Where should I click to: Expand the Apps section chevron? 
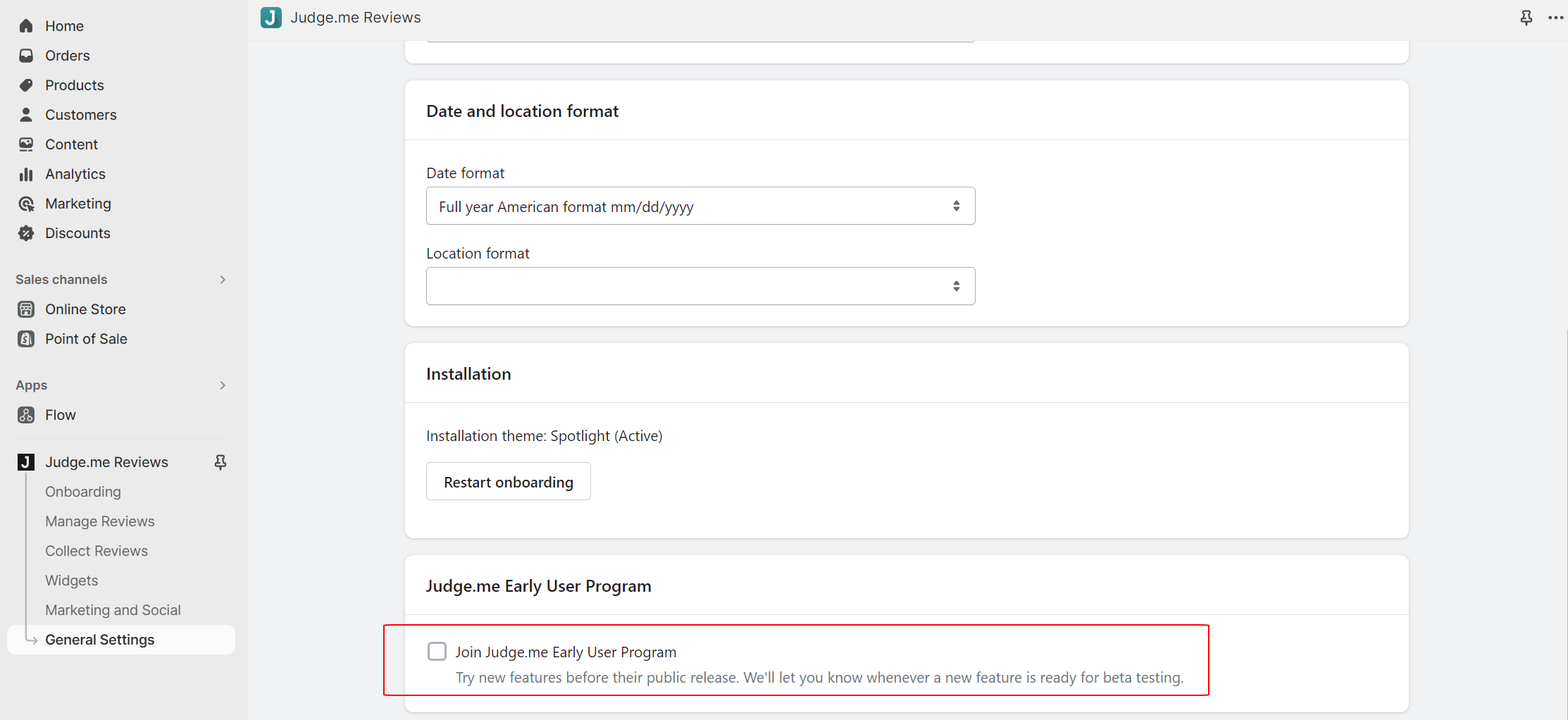[223, 385]
